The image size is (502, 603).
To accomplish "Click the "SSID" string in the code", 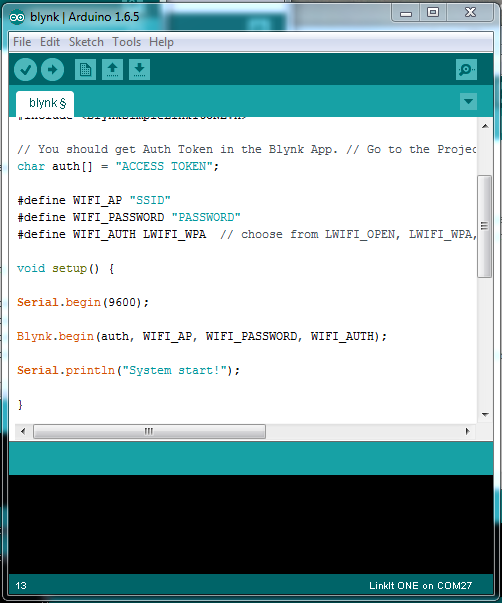I will coord(150,200).
